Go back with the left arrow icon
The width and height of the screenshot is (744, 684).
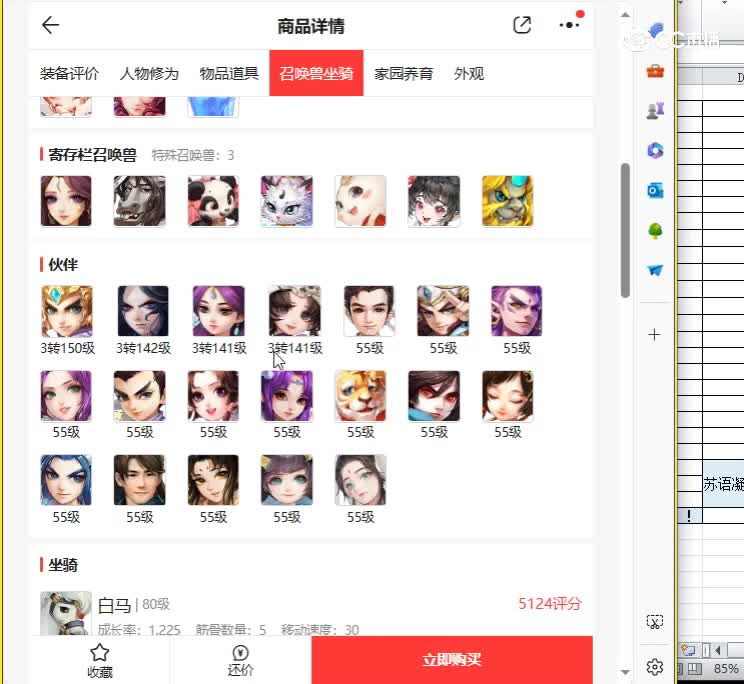pos(50,25)
